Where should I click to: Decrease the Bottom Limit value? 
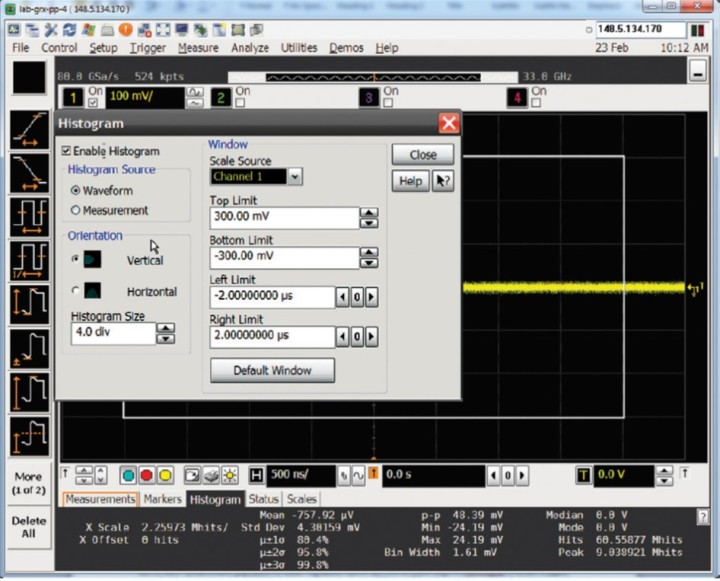point(369,263)
